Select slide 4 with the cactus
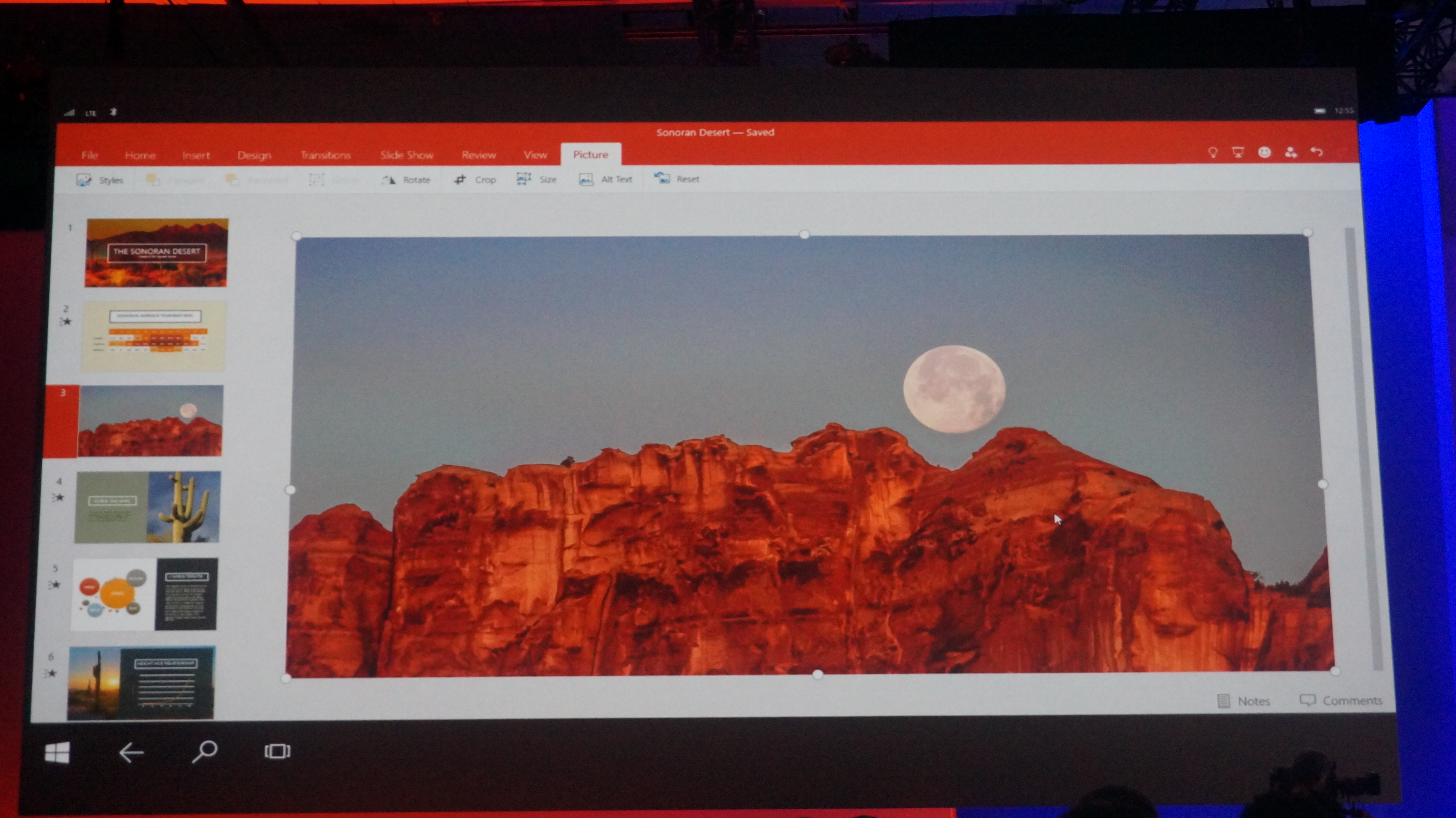Screen dimensions: 1456x818 pos(148,507)
